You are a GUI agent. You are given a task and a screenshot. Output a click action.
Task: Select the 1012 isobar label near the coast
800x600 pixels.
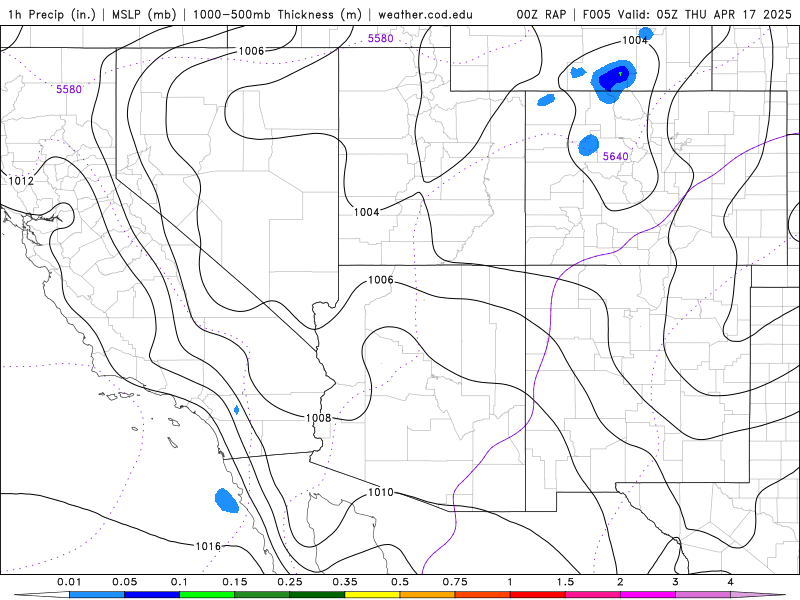(x=21, y=181)
